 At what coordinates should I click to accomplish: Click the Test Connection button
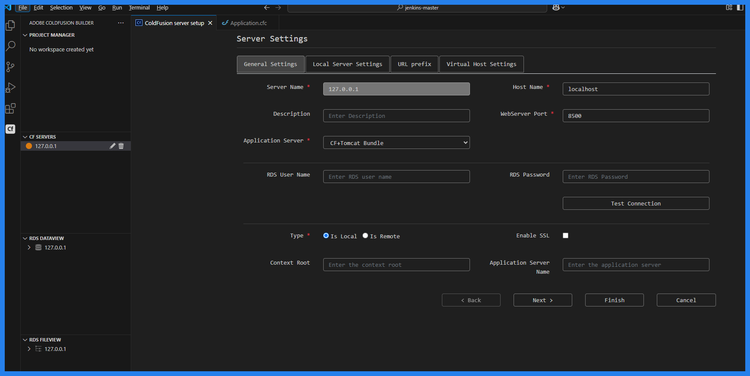click(x=636, y=203)
